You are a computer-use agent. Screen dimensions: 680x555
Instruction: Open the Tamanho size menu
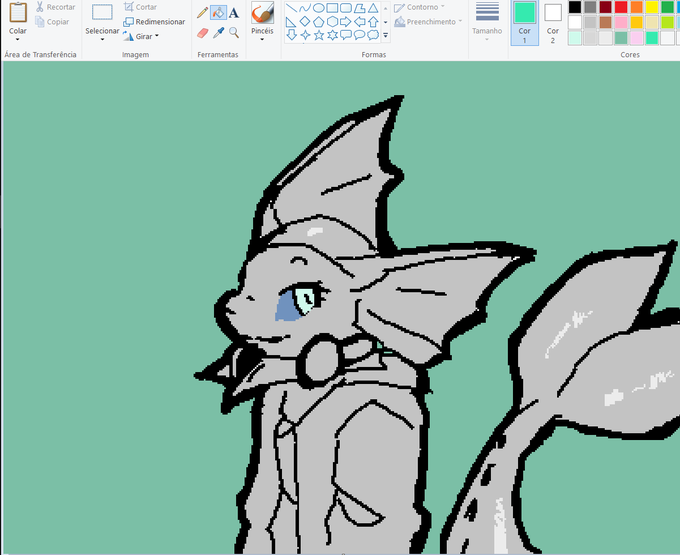tap(487, 22)
